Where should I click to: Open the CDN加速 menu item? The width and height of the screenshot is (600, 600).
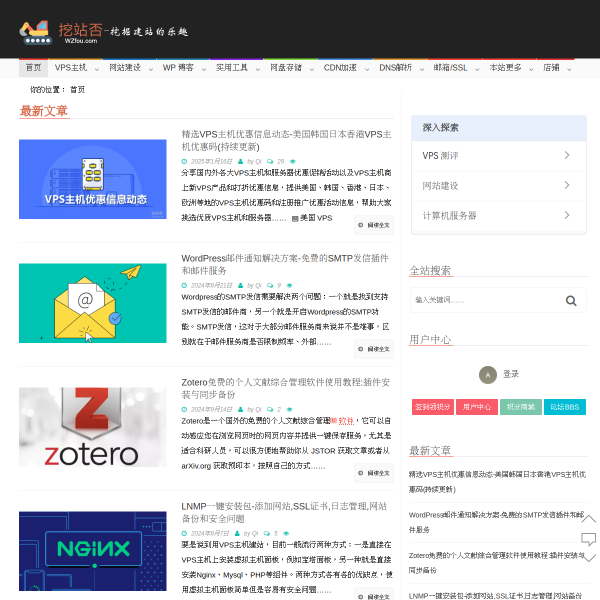pos(340,68)
